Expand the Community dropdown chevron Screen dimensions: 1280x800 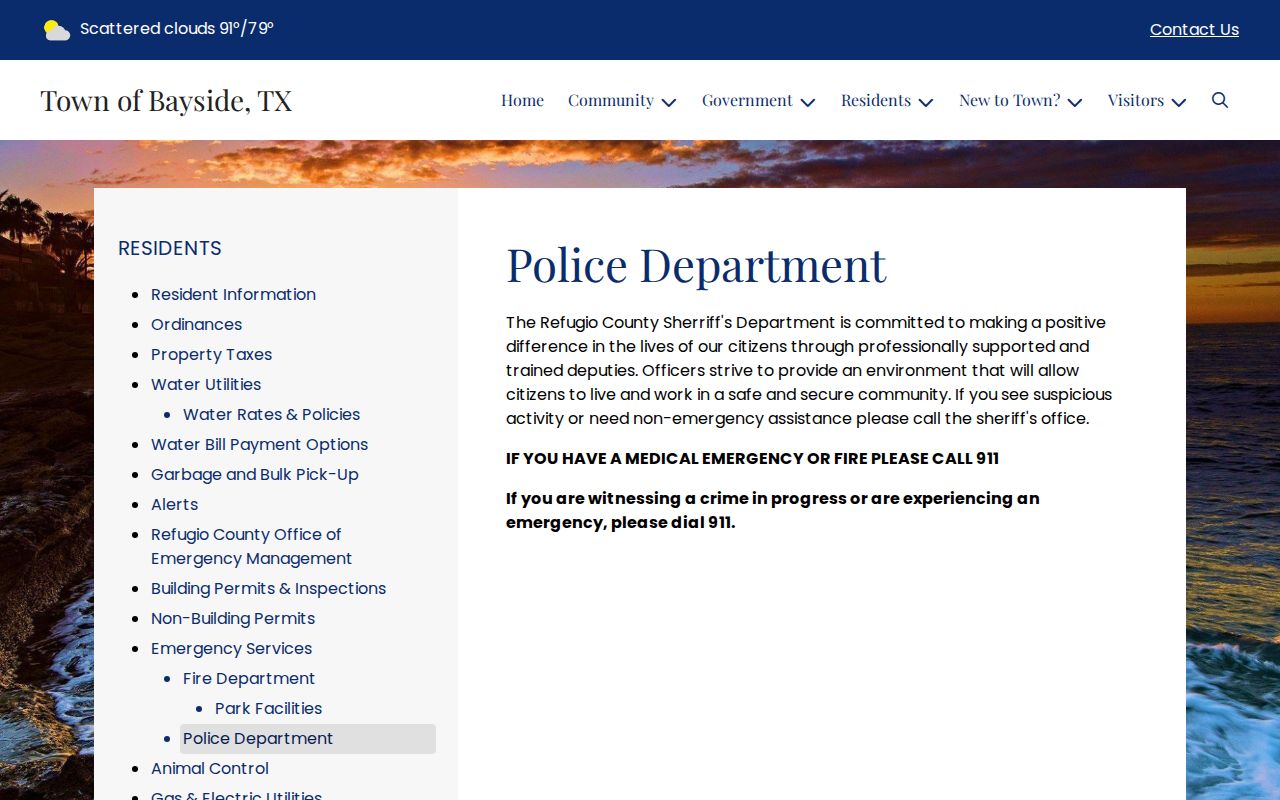[x=669, y=102]
